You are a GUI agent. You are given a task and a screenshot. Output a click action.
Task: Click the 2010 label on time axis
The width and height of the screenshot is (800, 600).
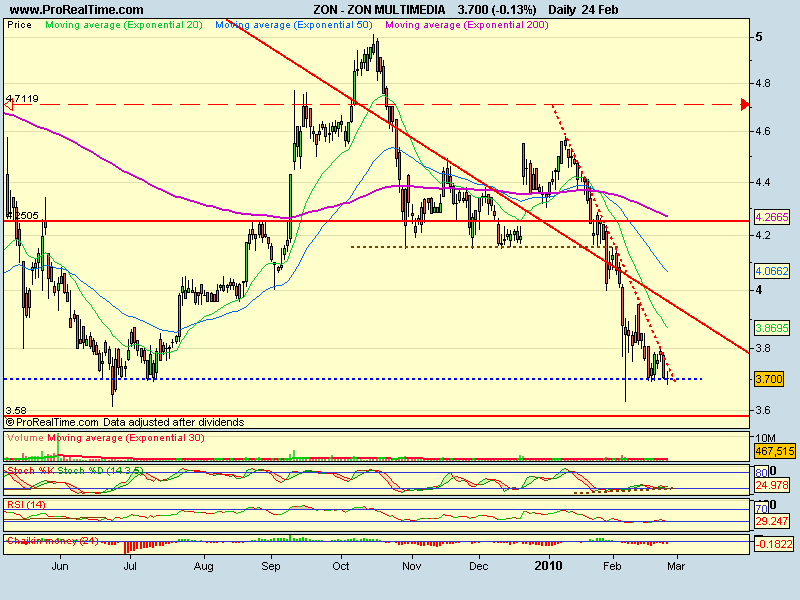coord(548,566)
